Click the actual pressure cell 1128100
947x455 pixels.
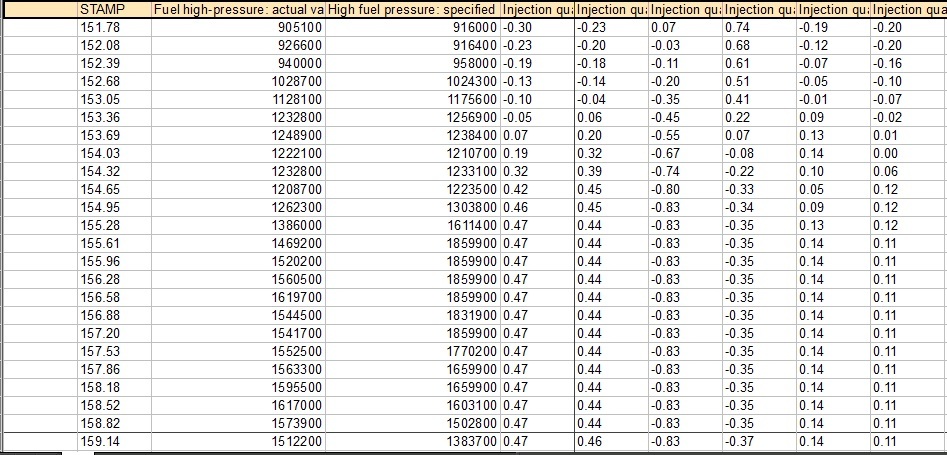238,99
